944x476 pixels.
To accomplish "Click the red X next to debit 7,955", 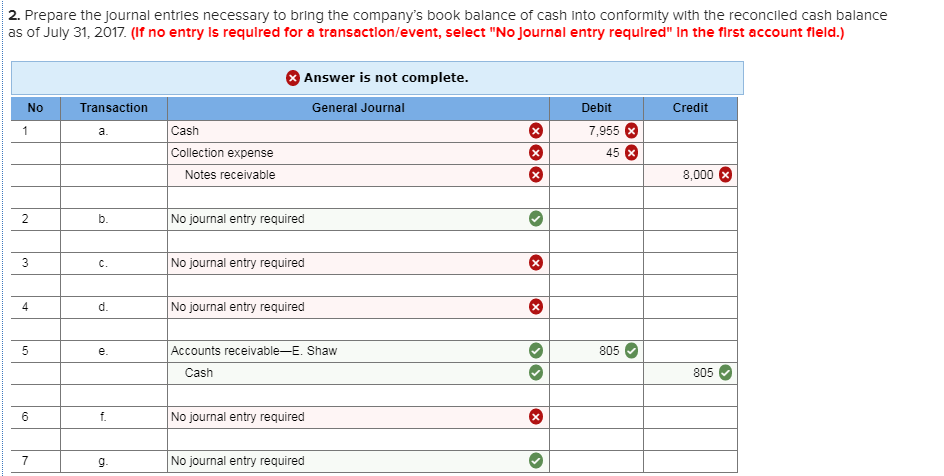I will [631, 131].
